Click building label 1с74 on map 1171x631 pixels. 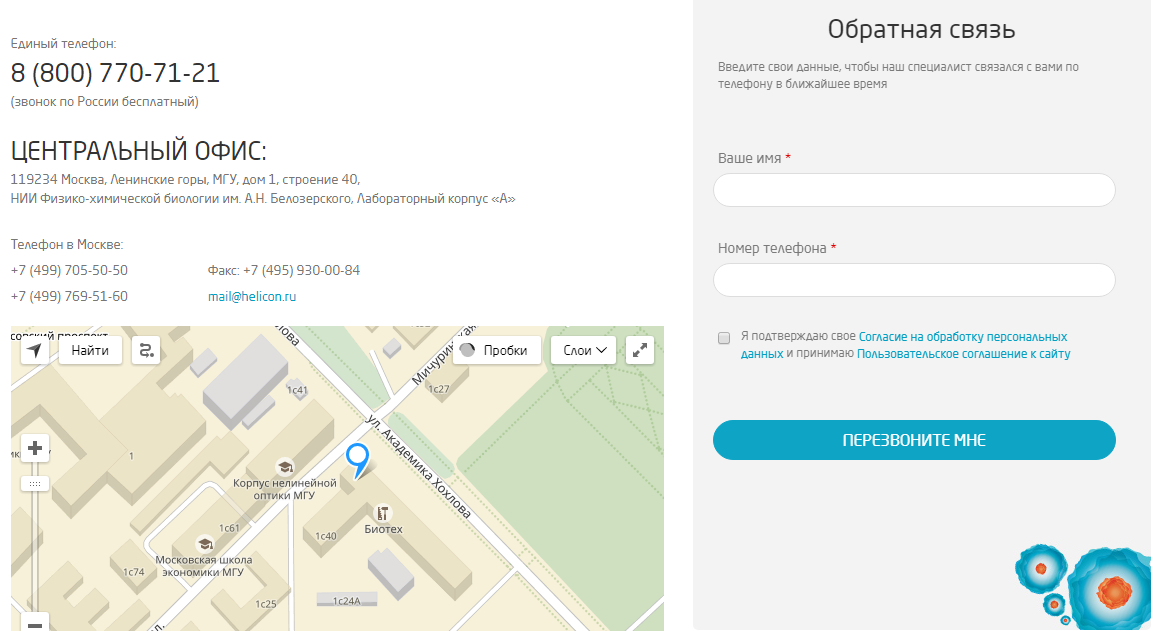click(x=134, y=572)
